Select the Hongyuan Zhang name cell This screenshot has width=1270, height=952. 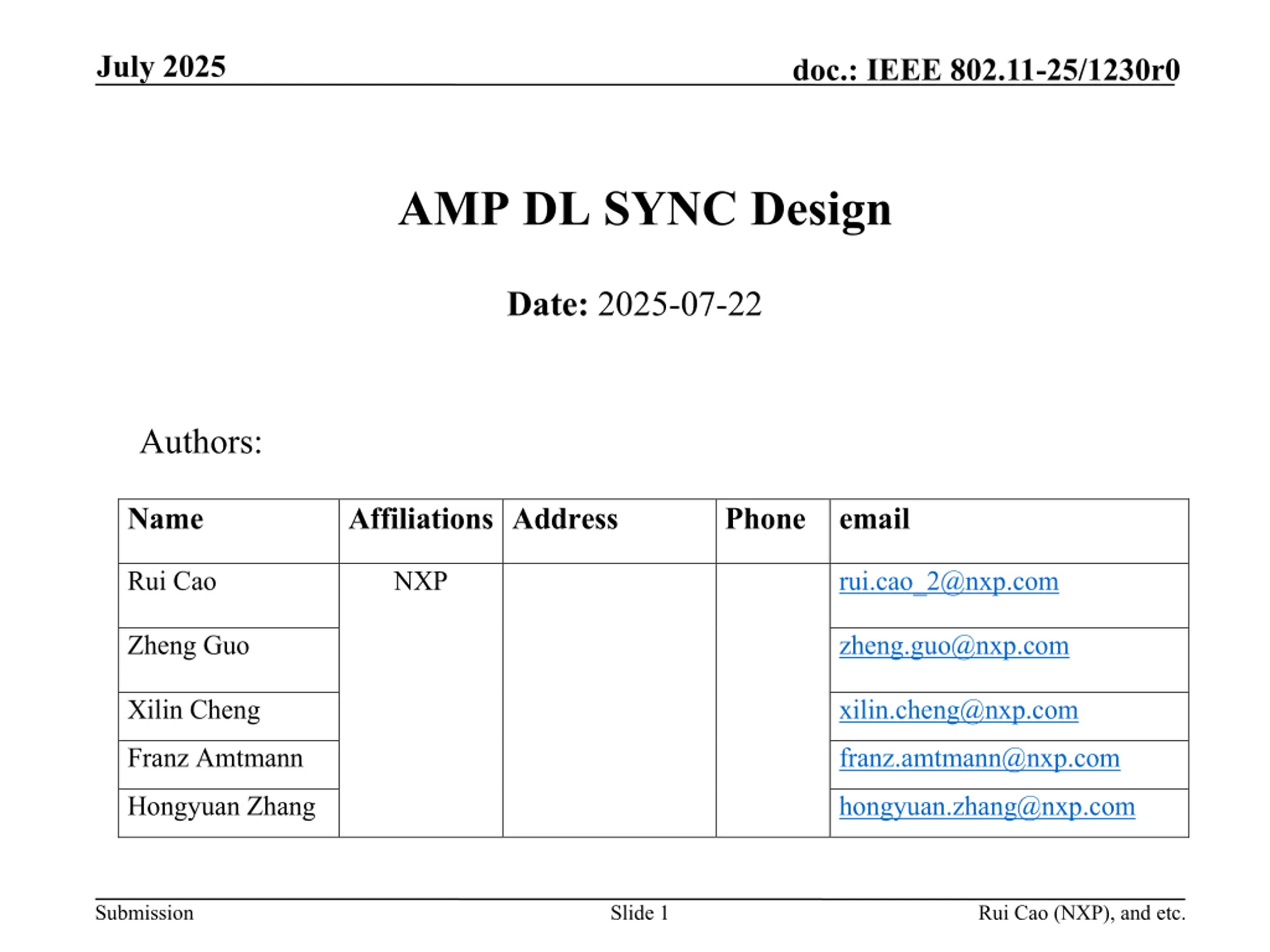pos(229,813)
